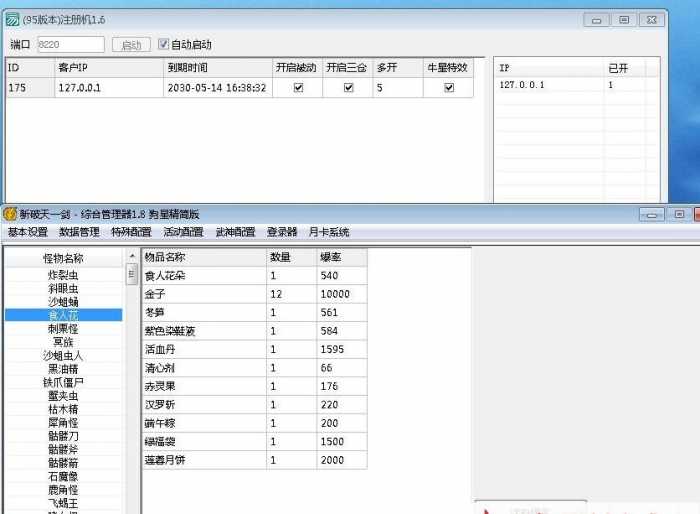Maximize the 注册机 window
The image size is (700, 514).
tap(624, 19)
